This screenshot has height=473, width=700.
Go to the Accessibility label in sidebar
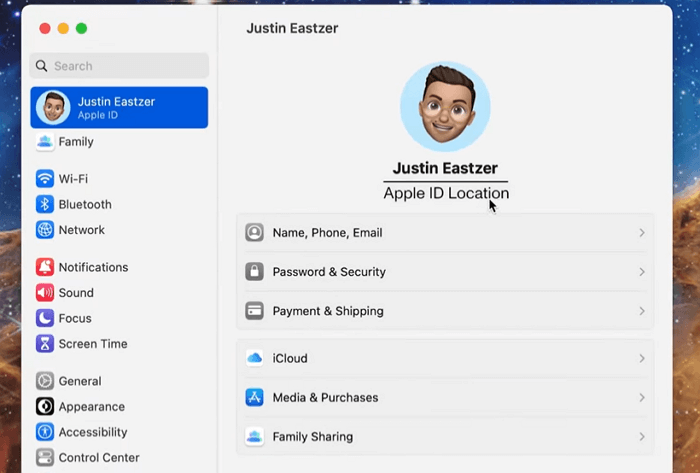pyautogui.click(x=93, y=432)
